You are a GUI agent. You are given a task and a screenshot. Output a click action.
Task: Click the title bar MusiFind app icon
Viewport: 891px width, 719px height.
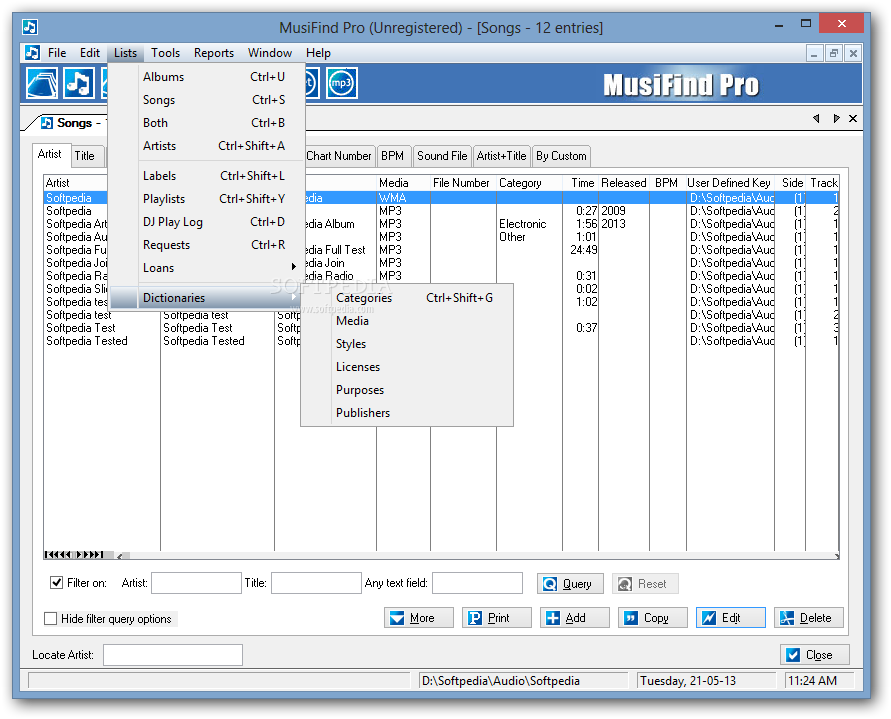tap(30, 27)
